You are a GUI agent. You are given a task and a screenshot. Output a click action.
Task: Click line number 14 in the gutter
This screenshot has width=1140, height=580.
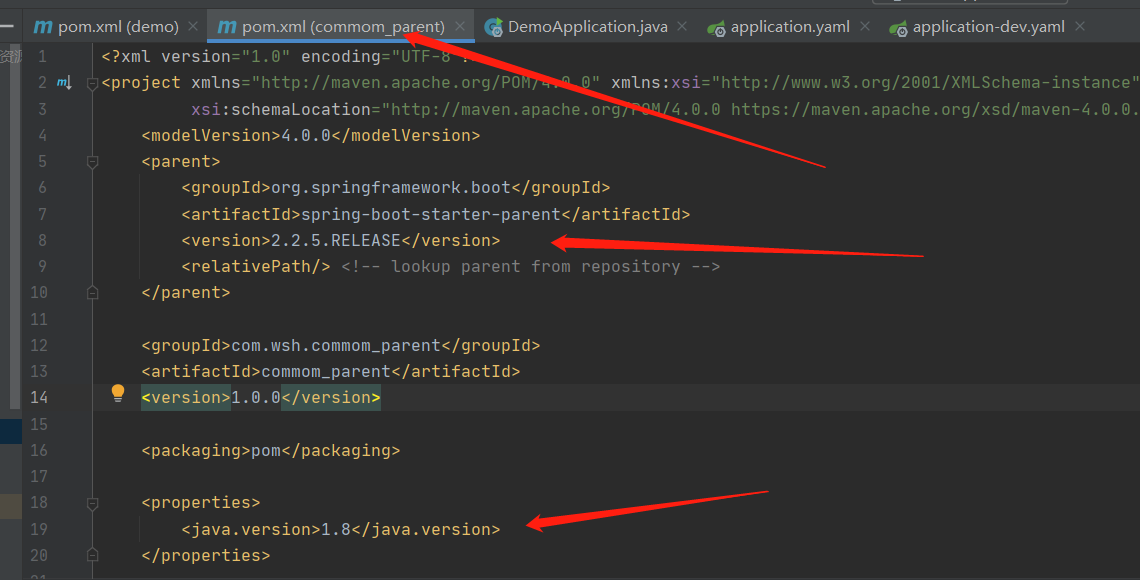(x=39, y=398)
